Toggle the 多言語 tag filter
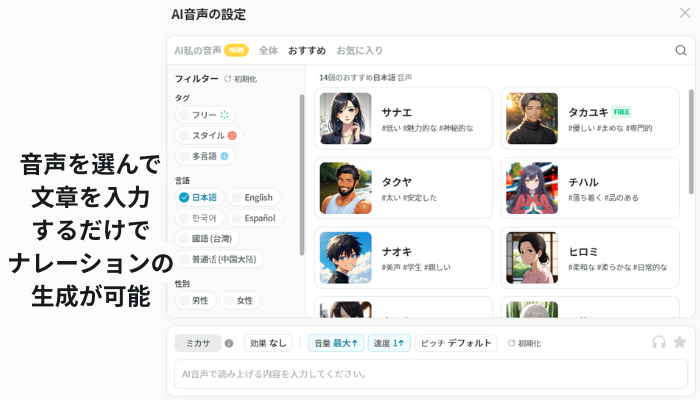700x400 pixels. pyautogui.click(x=204, y=156)
